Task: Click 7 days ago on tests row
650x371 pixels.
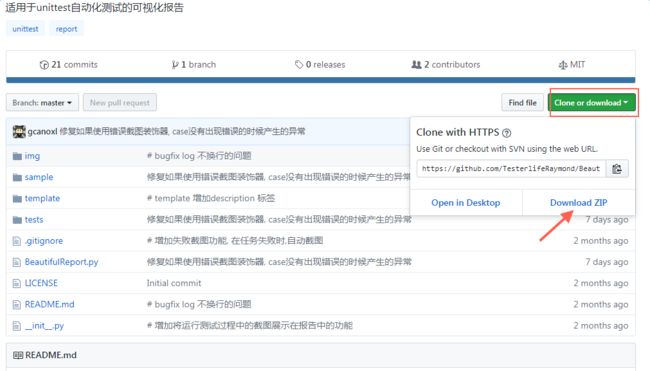Action: click(606, 220)
